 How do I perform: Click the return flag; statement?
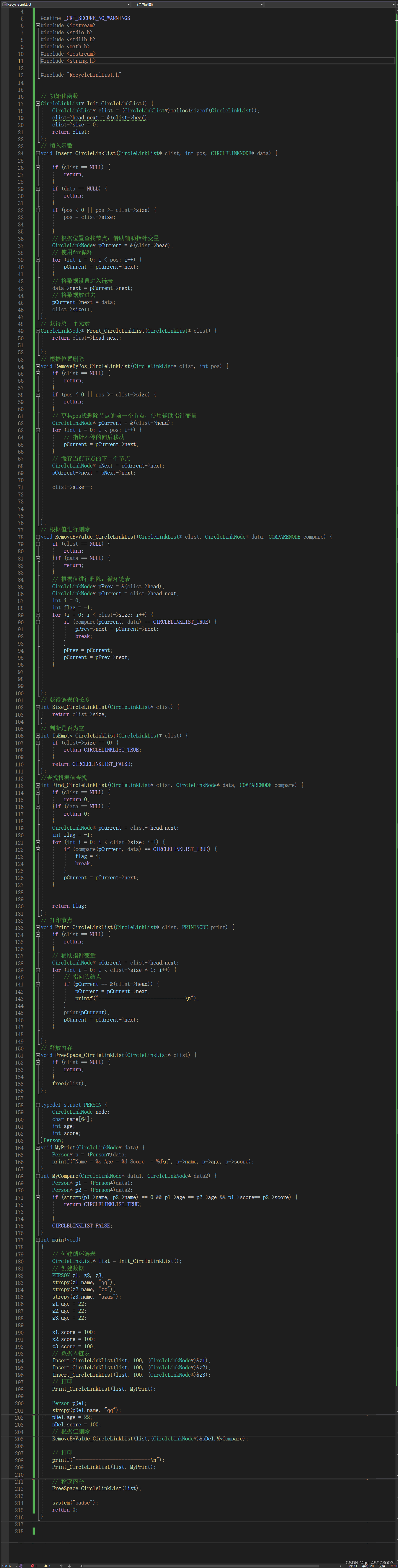point(69,906)
